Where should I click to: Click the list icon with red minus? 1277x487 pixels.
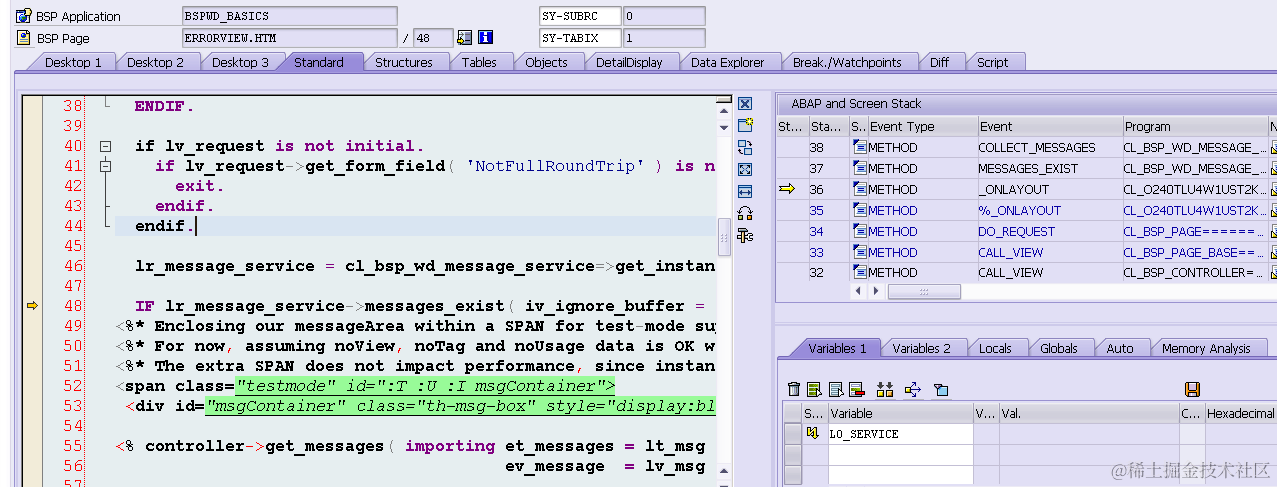coord(856,389)
